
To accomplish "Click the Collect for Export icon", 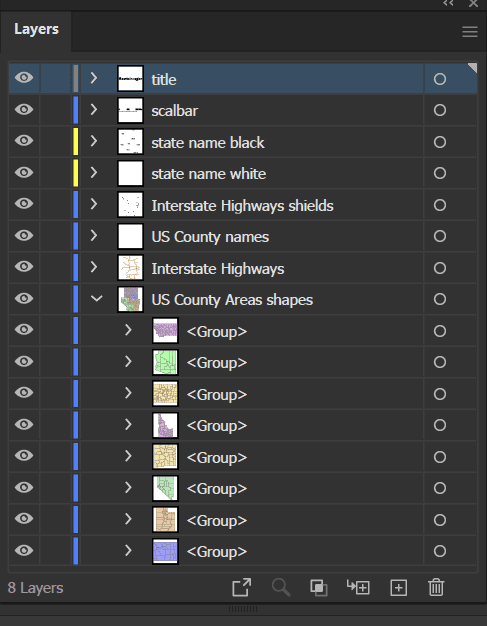I will click(242, 588).
